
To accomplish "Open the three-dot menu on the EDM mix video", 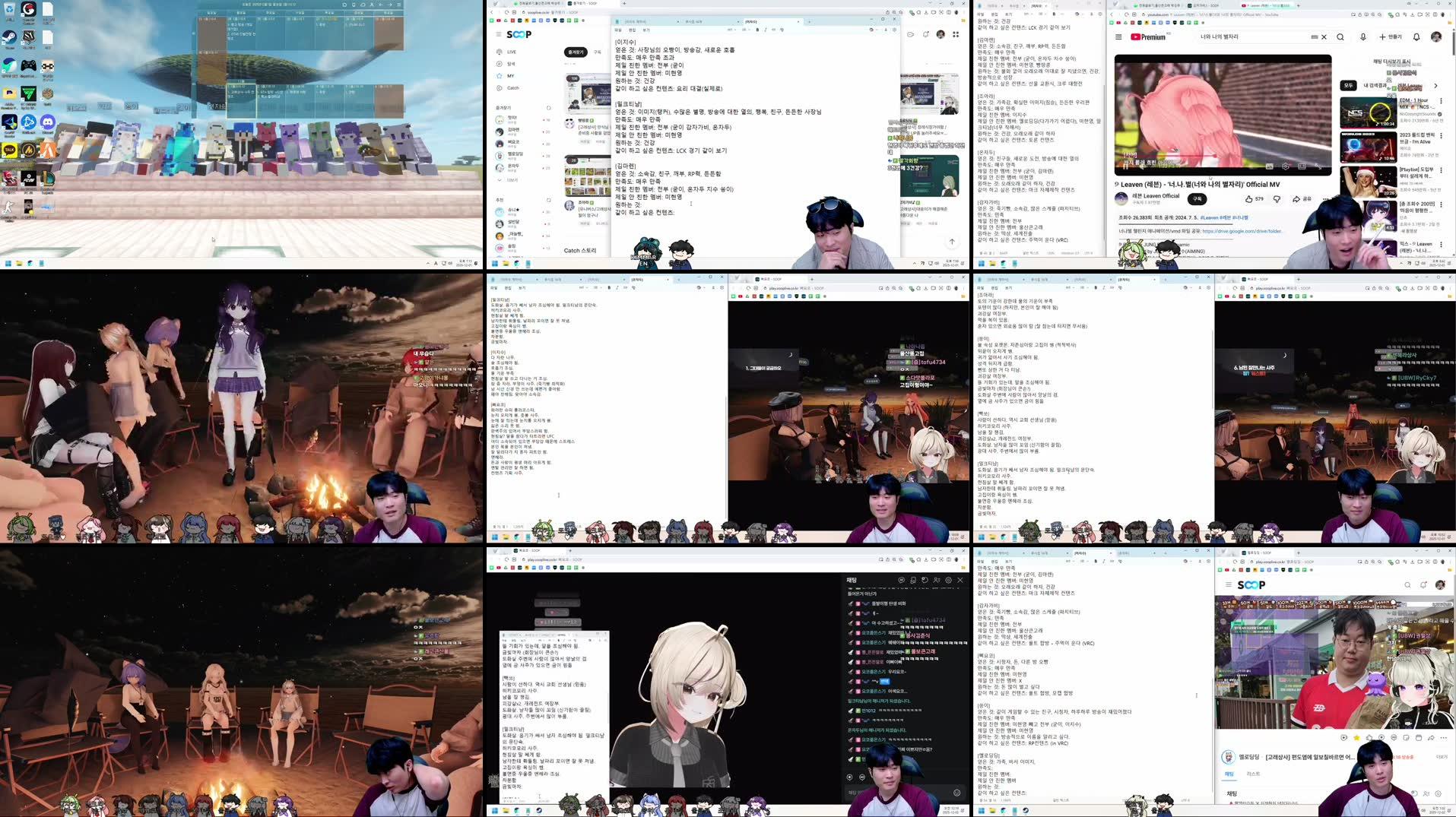I will pyautogui.click(x=1442, y=101).
